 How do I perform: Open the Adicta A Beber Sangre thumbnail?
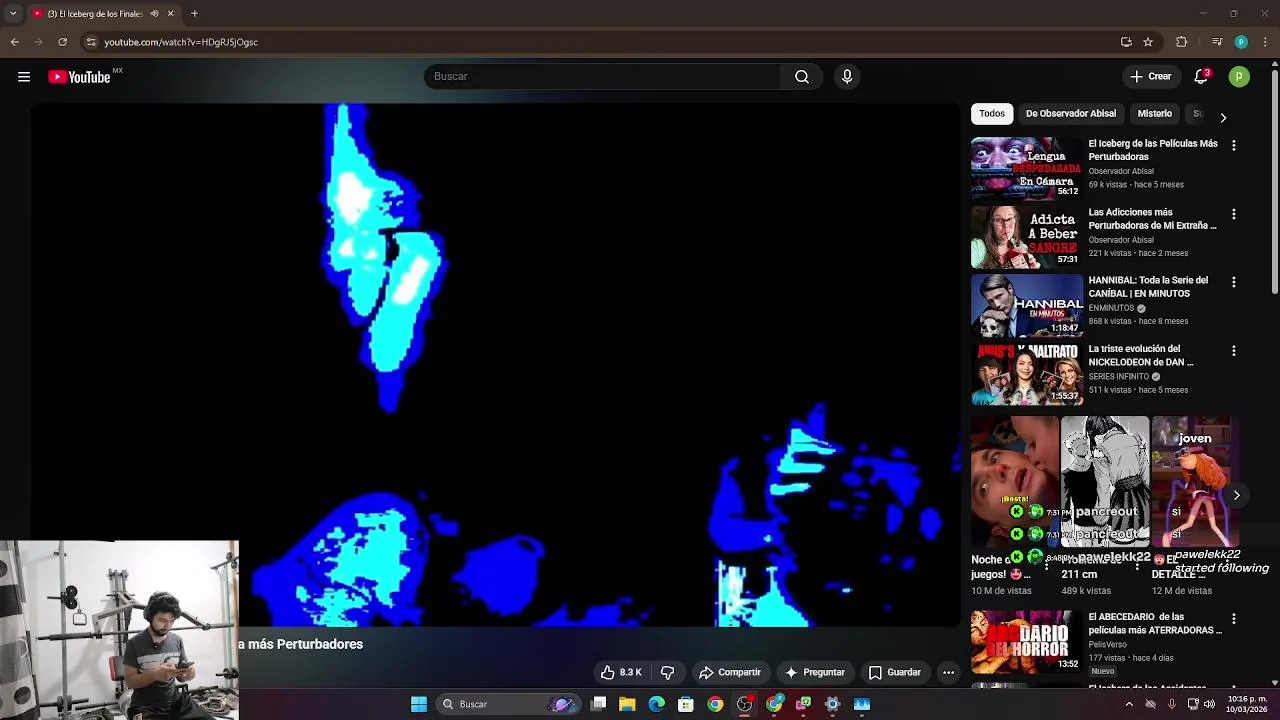point(1026,237)
